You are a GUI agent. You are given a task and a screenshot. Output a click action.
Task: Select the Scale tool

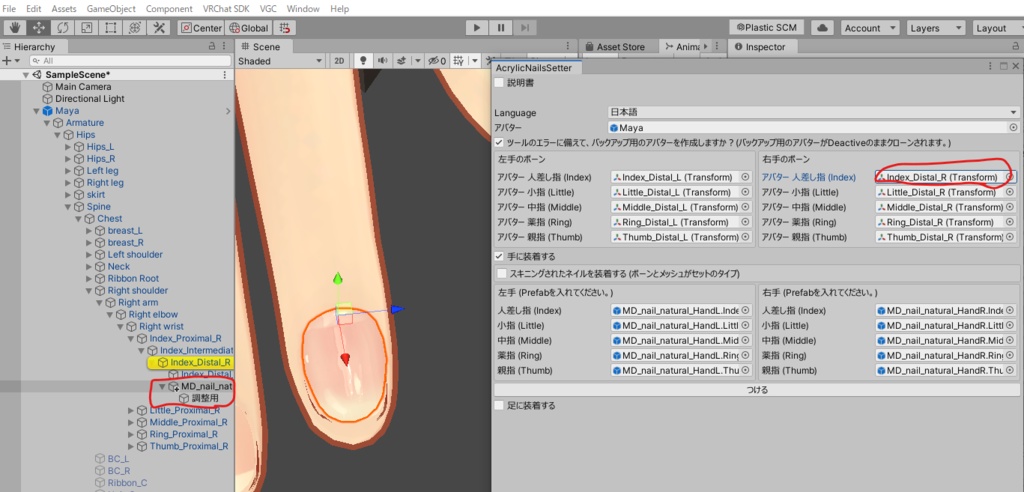87,28
